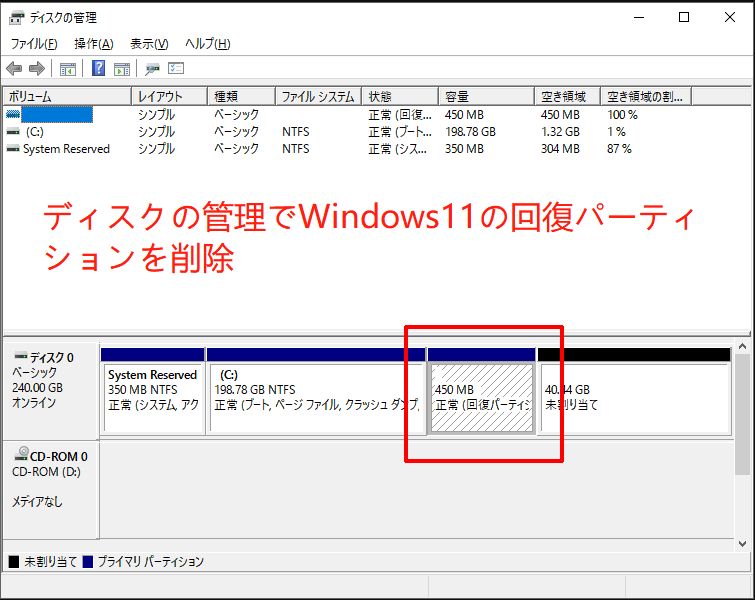Sort by ファイル システム column header

click(x=319, y=96)
